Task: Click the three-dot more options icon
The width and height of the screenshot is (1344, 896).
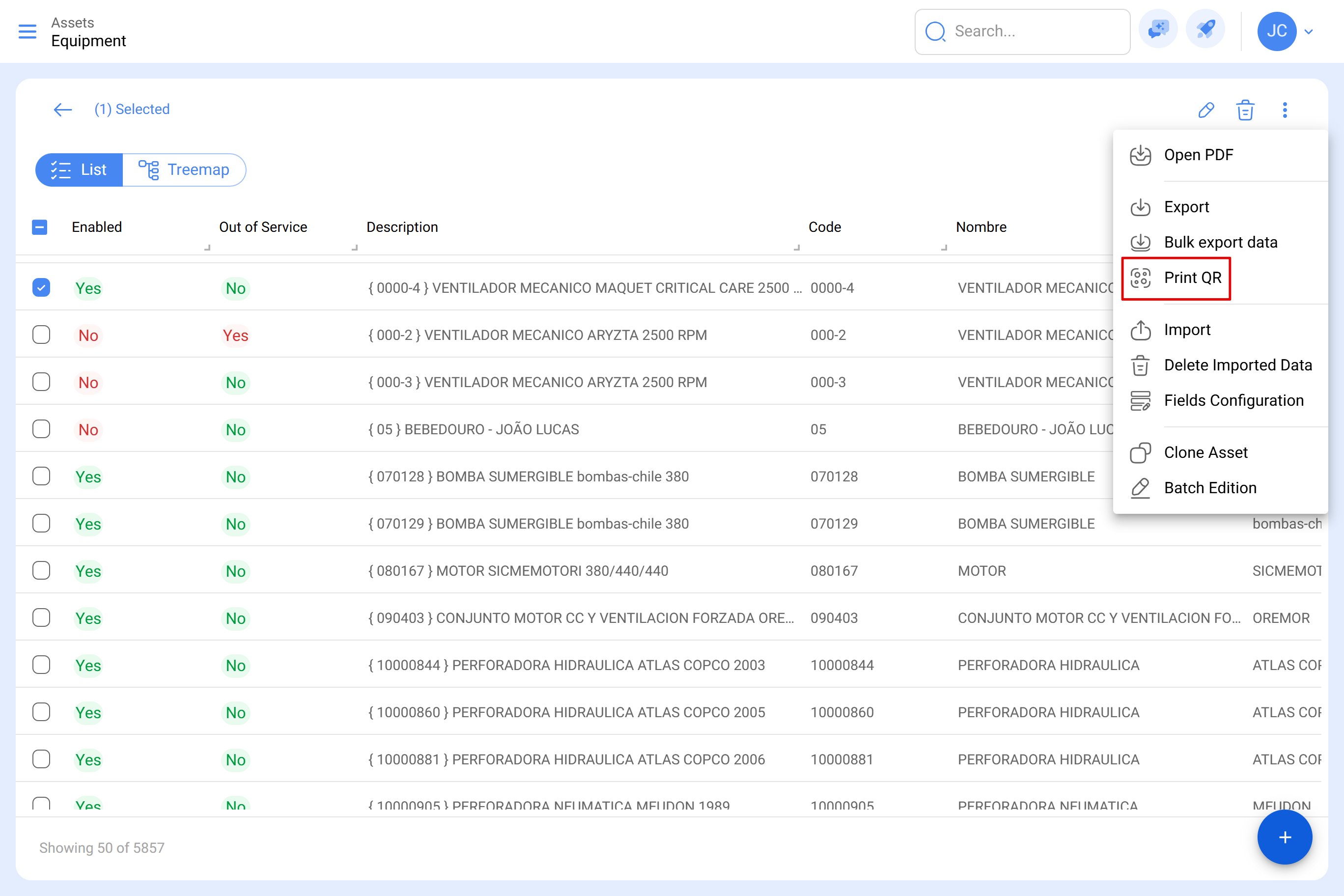Action: [1285, 110]
